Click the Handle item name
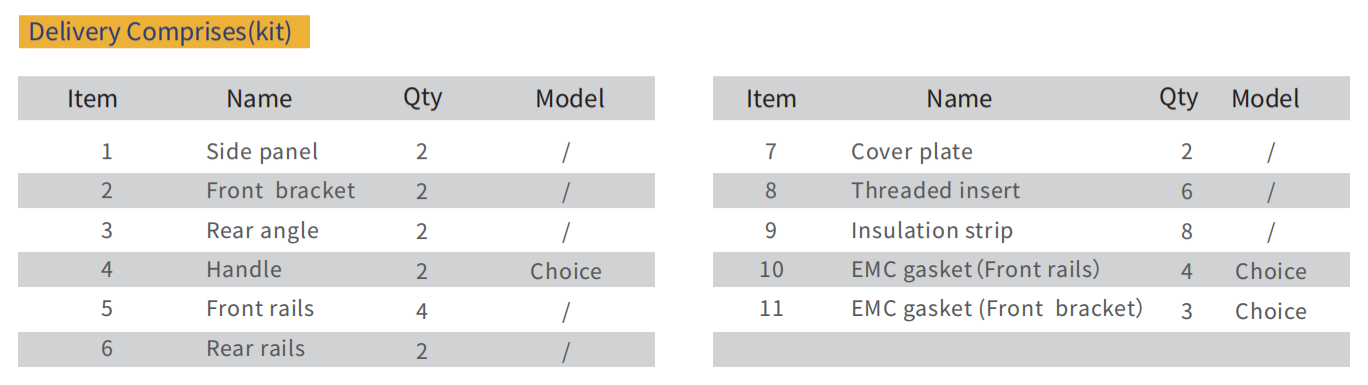Screen dimensions: 1368x385 click(244, 270)
